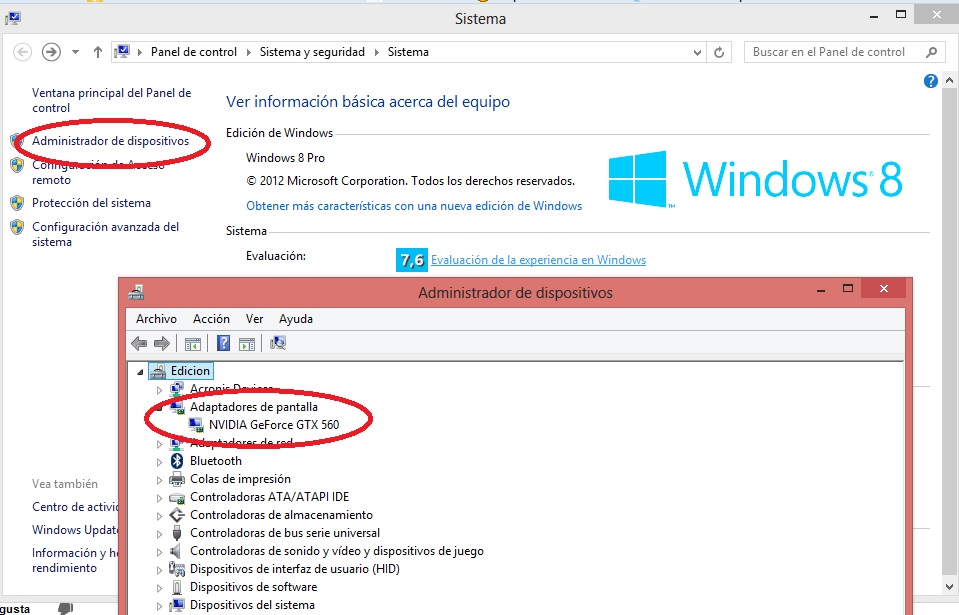959x615 pixels.
Task: Go up one level in Sistema window
Action: [x=98, y=52]
